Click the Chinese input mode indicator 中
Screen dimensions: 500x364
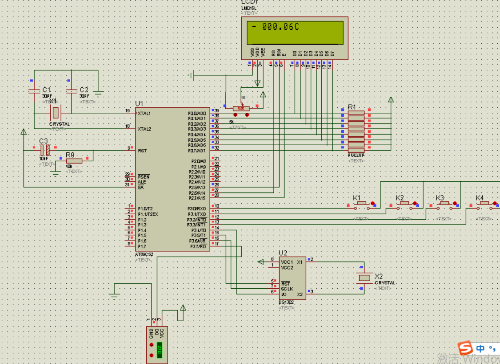coord(480,348)
